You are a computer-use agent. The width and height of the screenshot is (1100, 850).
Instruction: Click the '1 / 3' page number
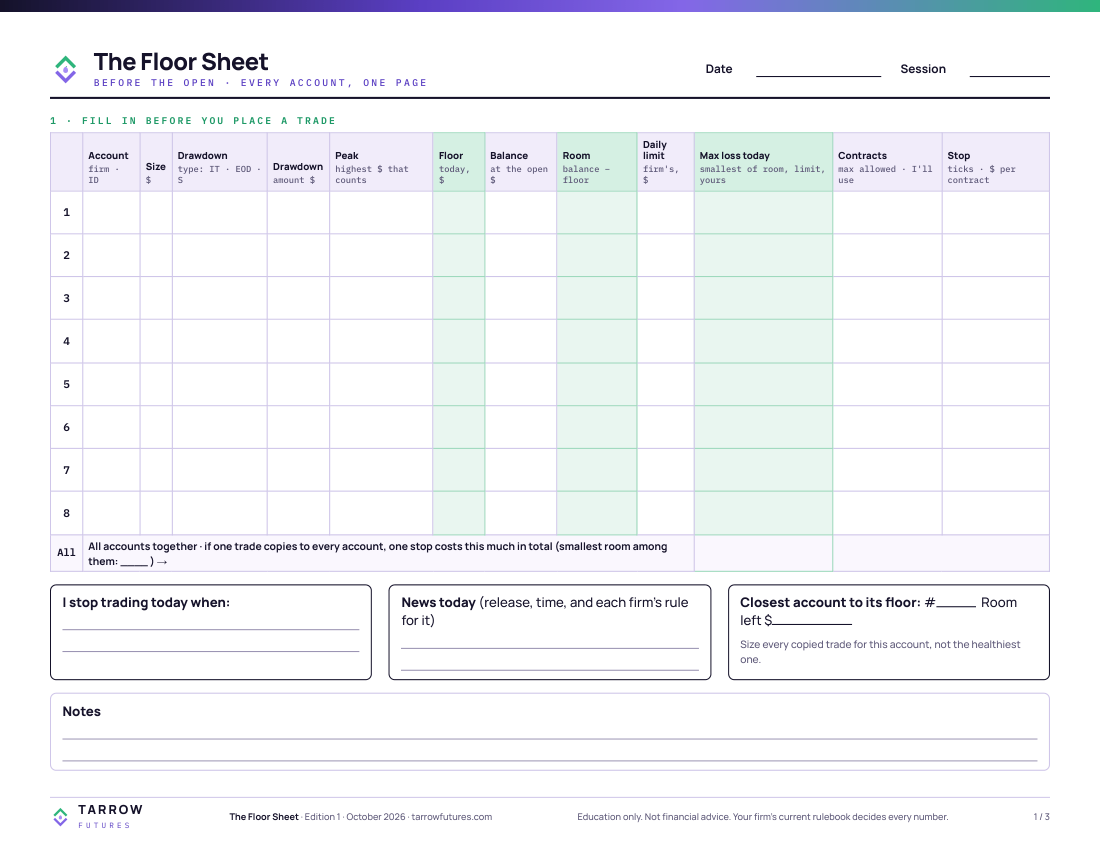tap(1041, 816)
